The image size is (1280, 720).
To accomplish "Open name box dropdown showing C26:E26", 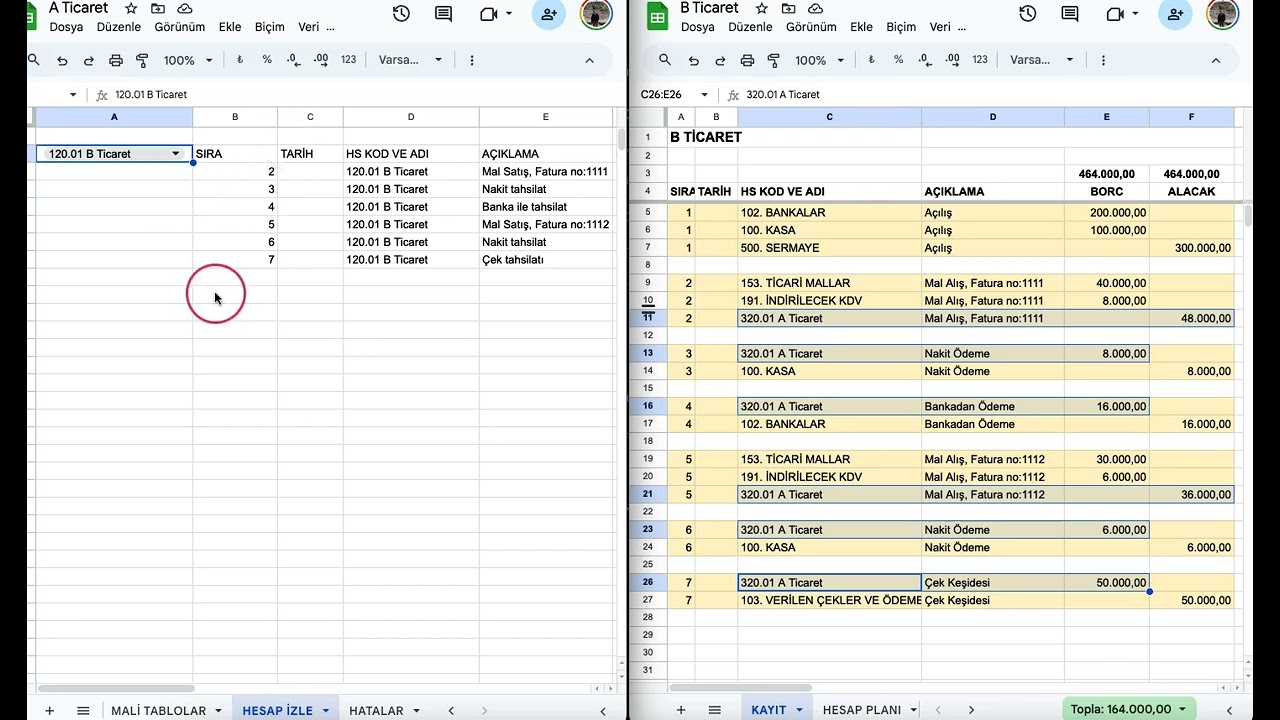I will point(704,95).
